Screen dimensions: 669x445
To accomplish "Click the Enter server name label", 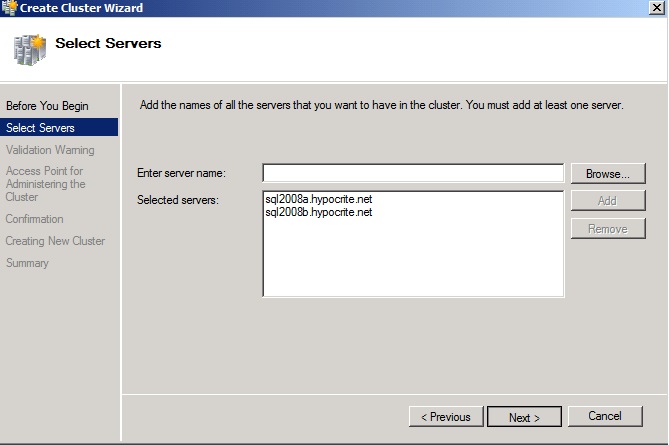I will (x=181, y=173).
